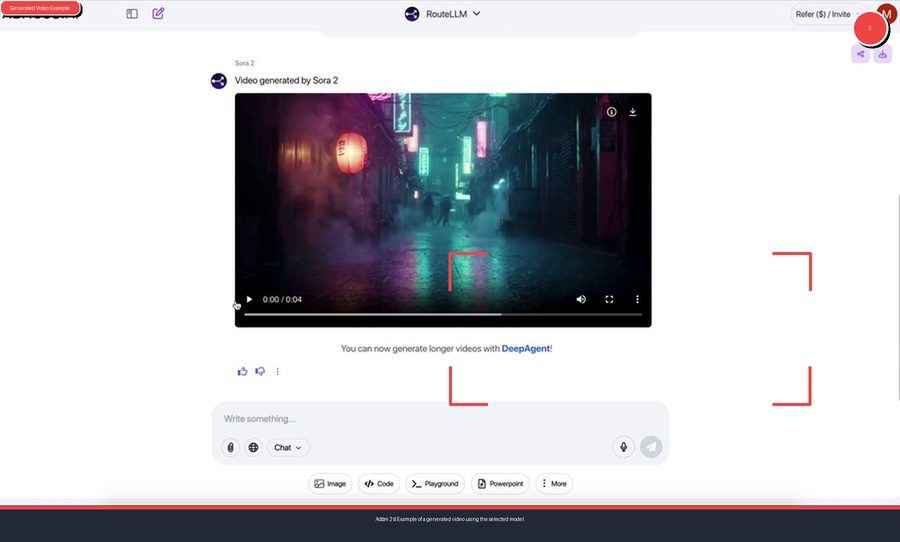
Task: Expand the RouteLLM model dropdown
Action: coord(443,14)
